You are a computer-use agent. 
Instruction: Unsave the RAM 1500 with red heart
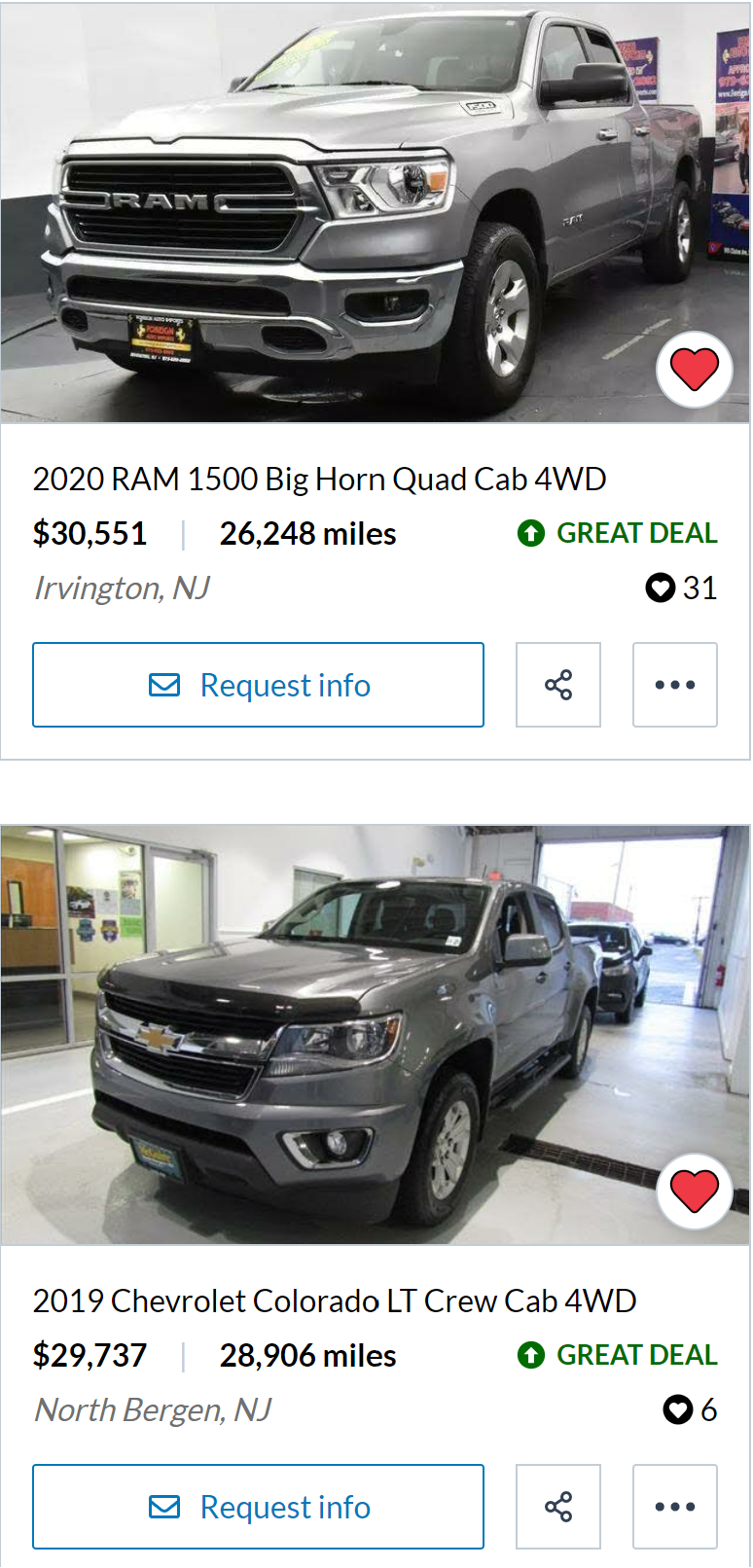coord(695,370)
